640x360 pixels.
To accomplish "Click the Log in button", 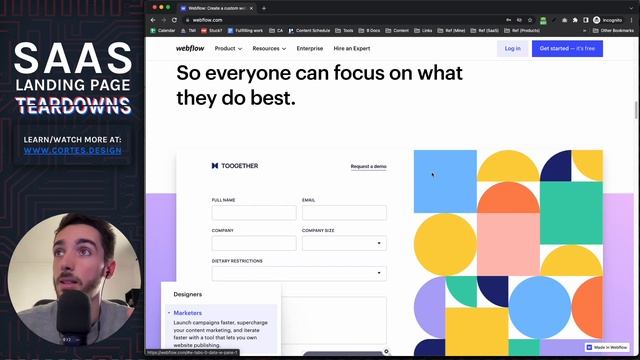I will point(512,49).
